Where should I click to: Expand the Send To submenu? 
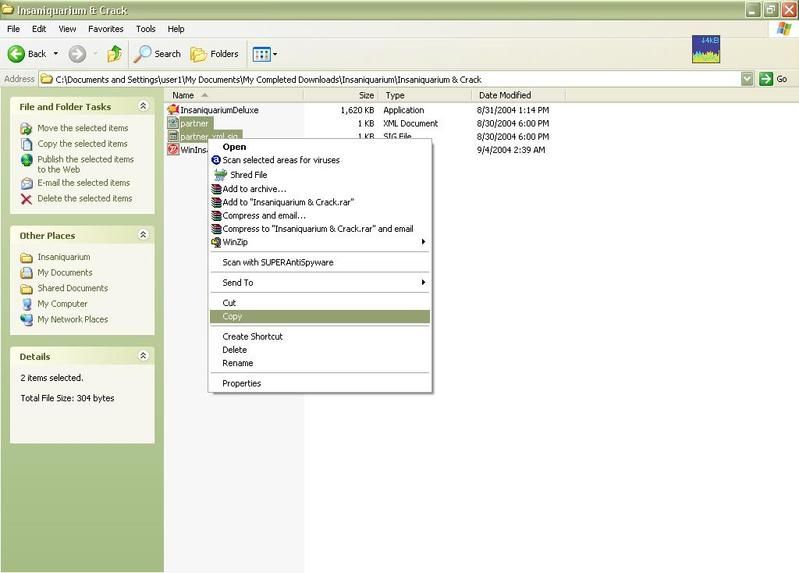click(423, 283)
